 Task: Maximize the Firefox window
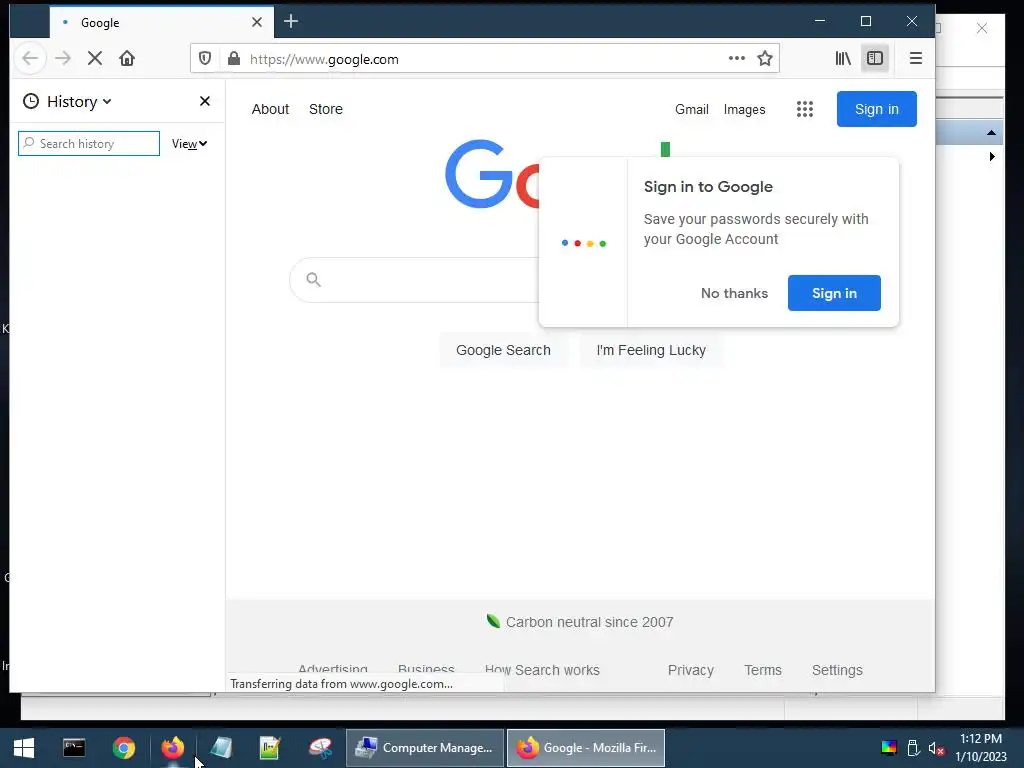click(x=866, y=22)
